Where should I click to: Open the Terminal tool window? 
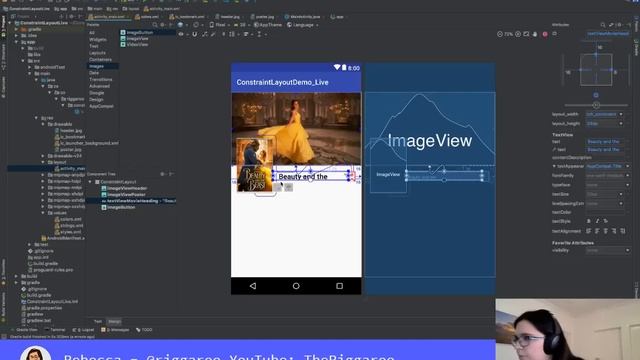pyautogui.click(x=55, y=330)
